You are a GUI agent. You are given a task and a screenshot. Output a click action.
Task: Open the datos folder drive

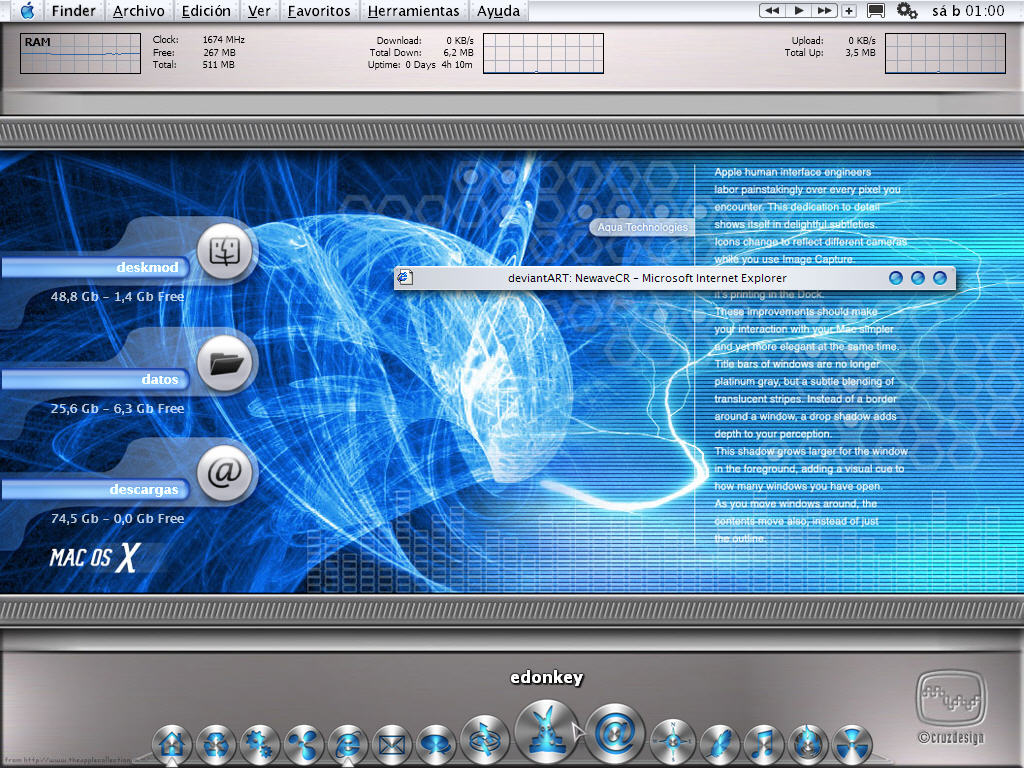click(x=225, y=363)
